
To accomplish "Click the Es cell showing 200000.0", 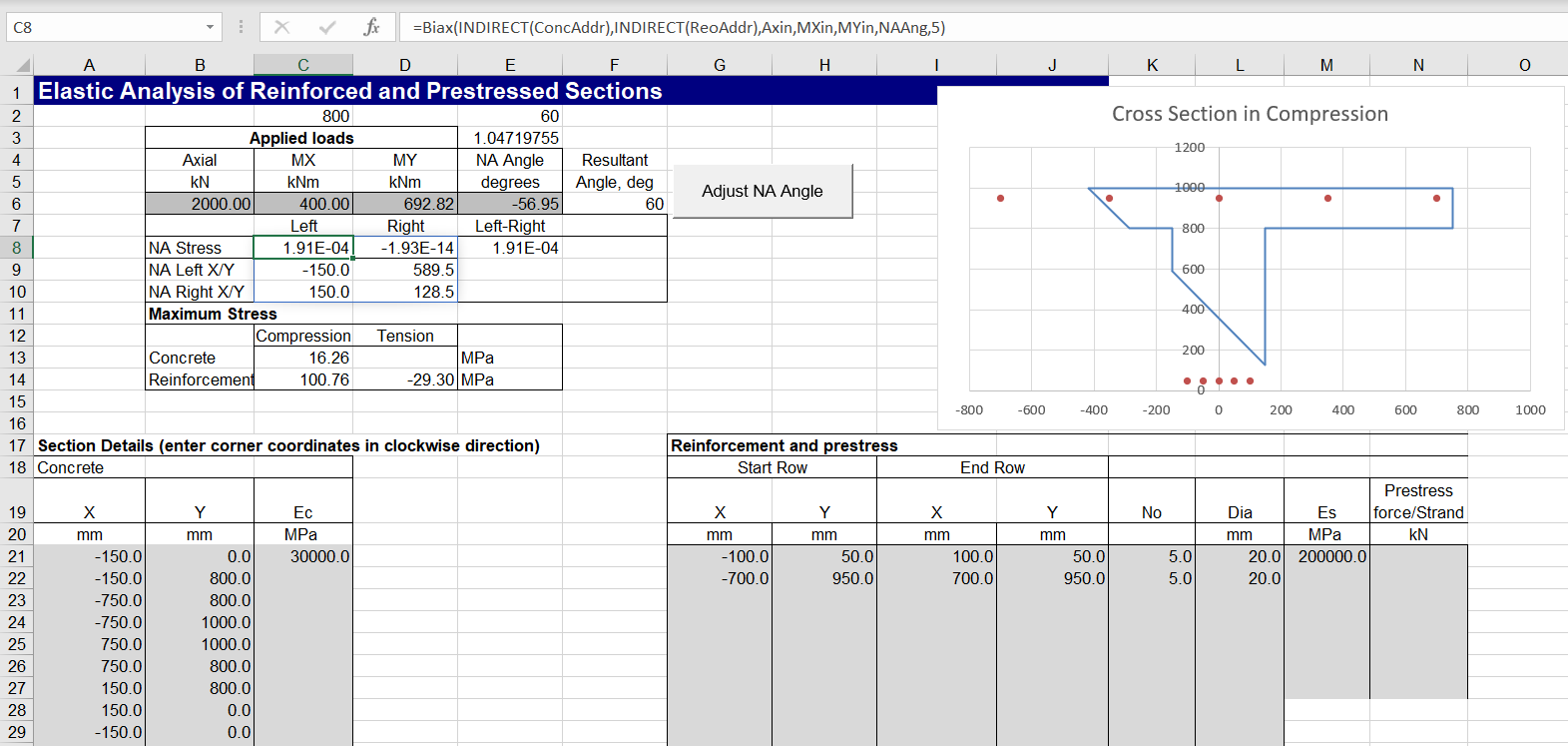I will (x=1326, y=556).
